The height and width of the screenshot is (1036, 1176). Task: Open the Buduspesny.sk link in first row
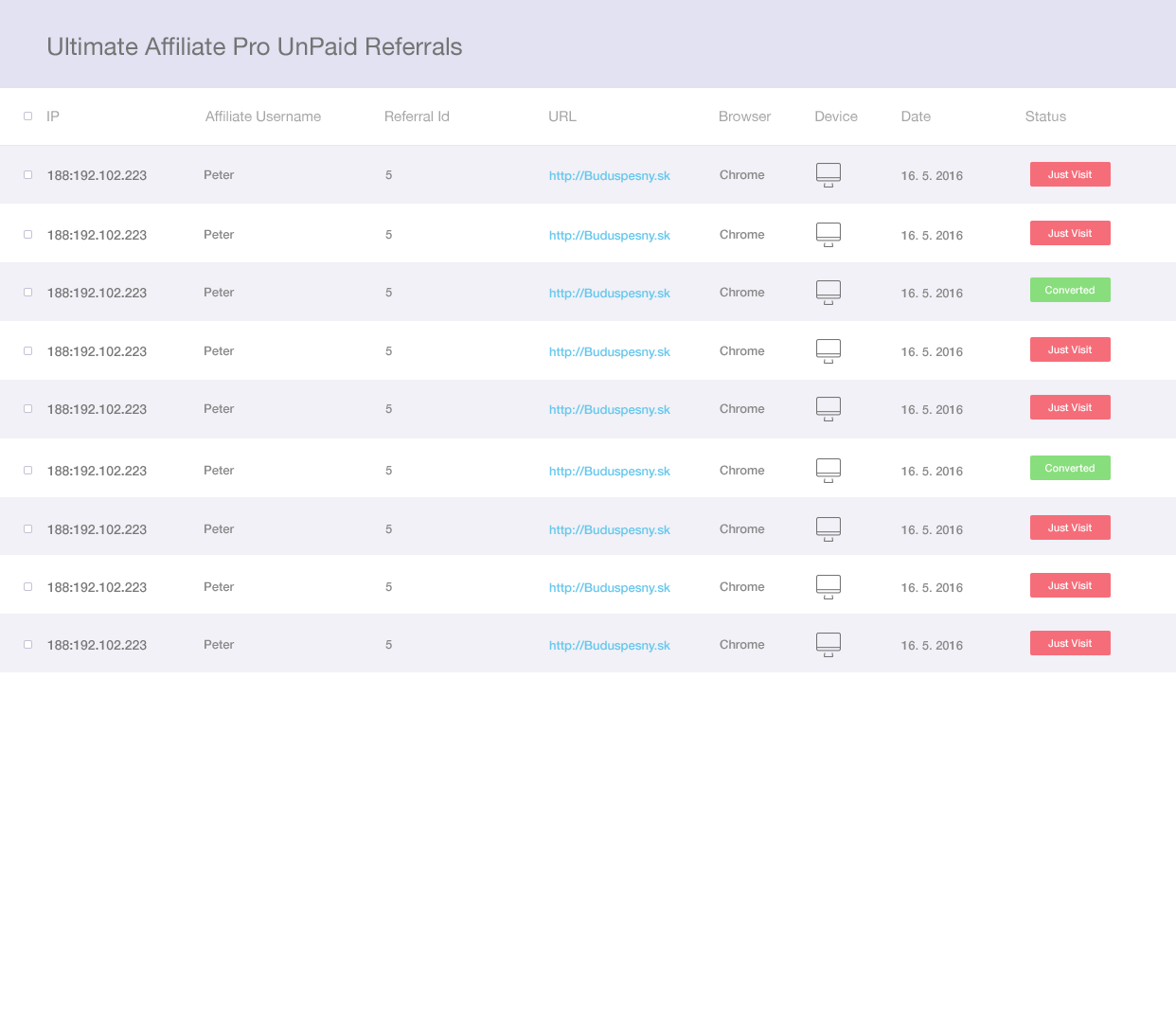pos(610,175)
